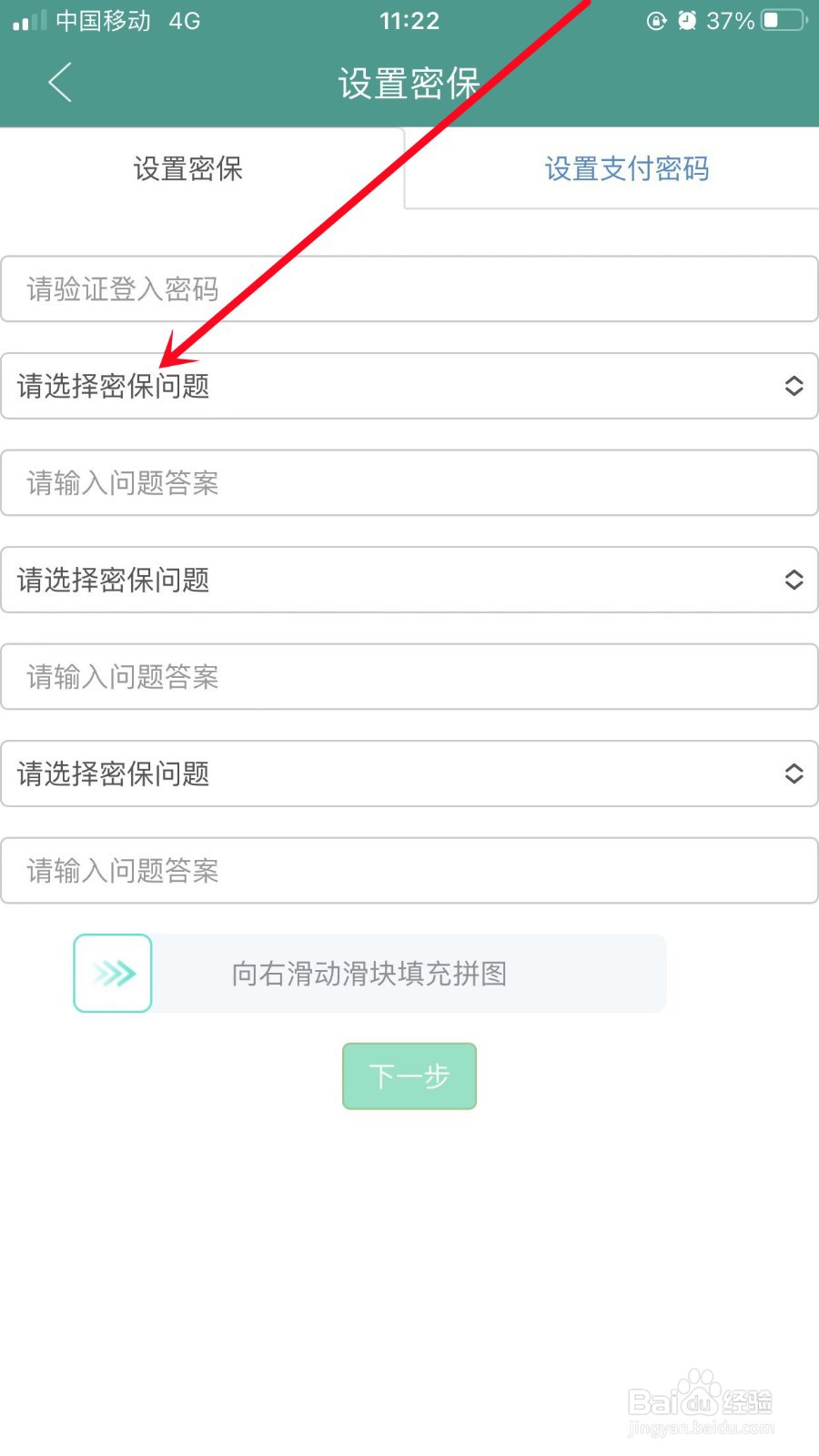The image size is (819, 1456).
Task: Tap the back arrow in header
Action: click(x=60, y=83)
